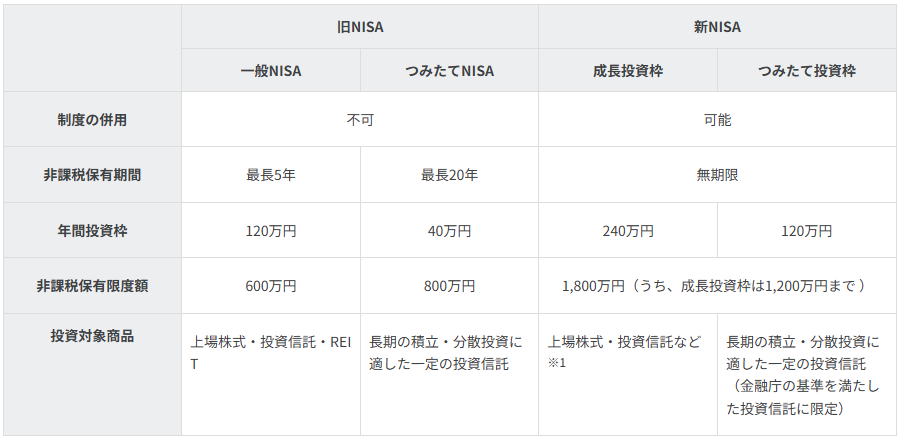Click the 不可 cell
Viewport: 900px width, 442px height.
[x=359, y=120]
